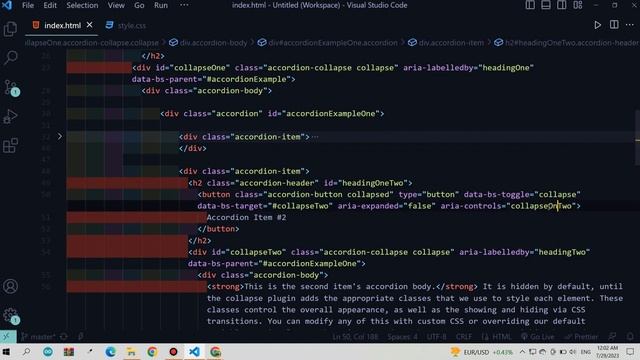Image resolution: width=640 pixels, height=360 pixels.
Task: Close the index.html tab
Action: tap(89, 25)
